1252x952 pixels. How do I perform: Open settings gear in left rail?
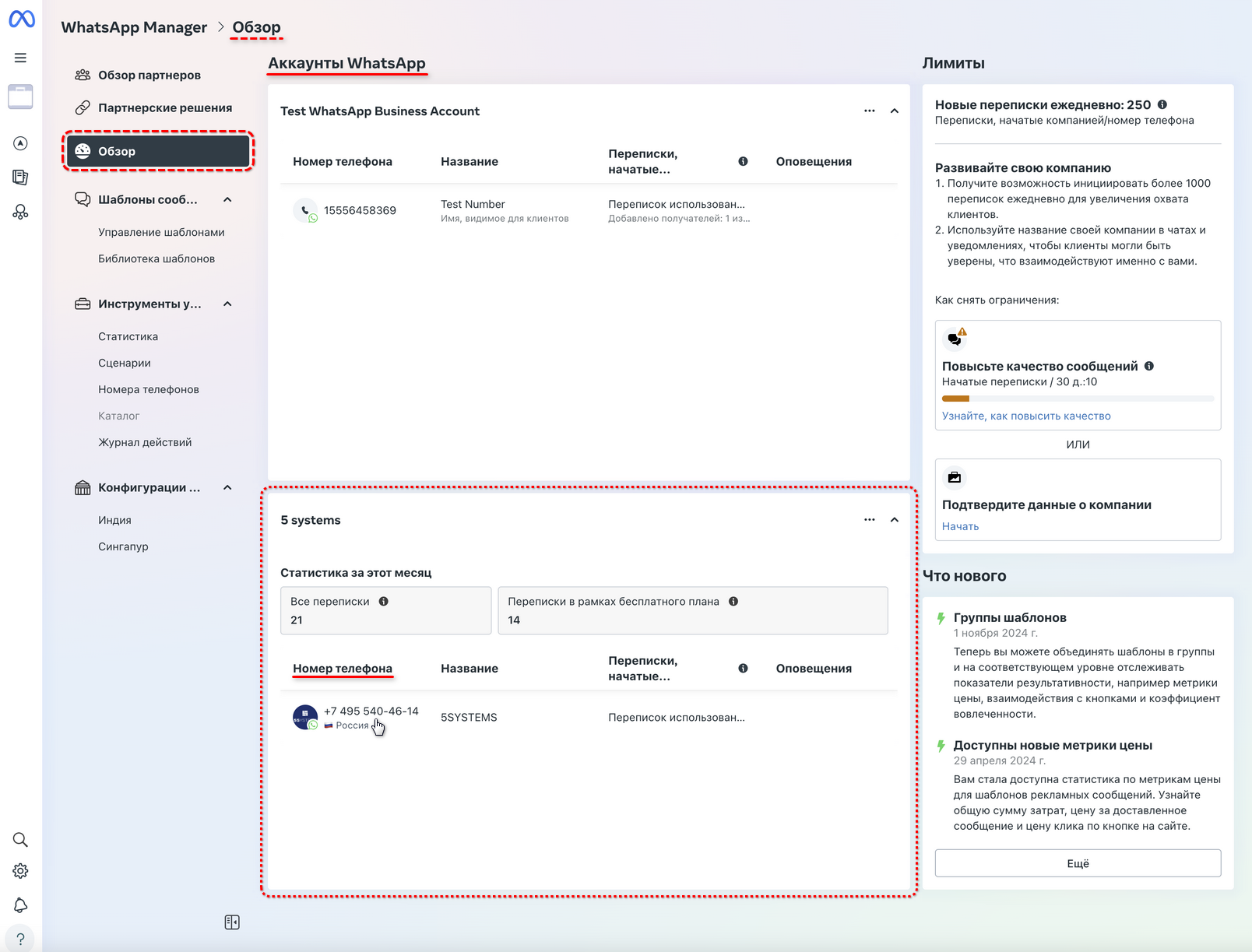pyautogui.click(x=21, y=871)
